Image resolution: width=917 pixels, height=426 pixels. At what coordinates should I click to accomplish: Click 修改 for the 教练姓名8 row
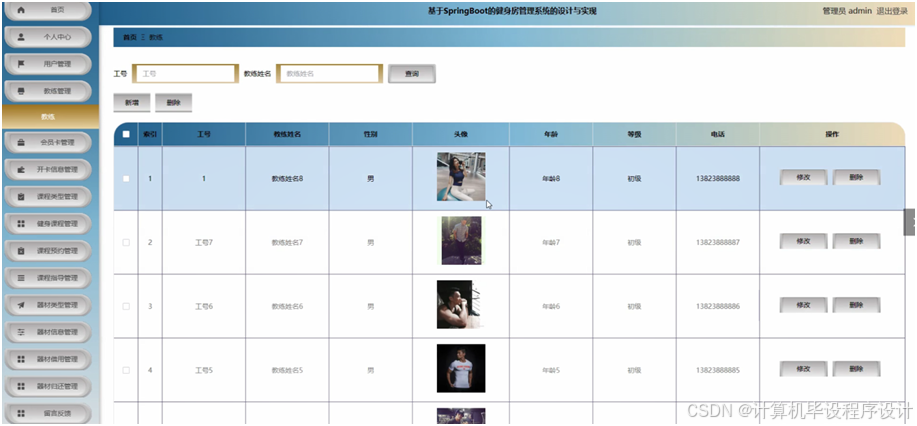pos(803,177)
